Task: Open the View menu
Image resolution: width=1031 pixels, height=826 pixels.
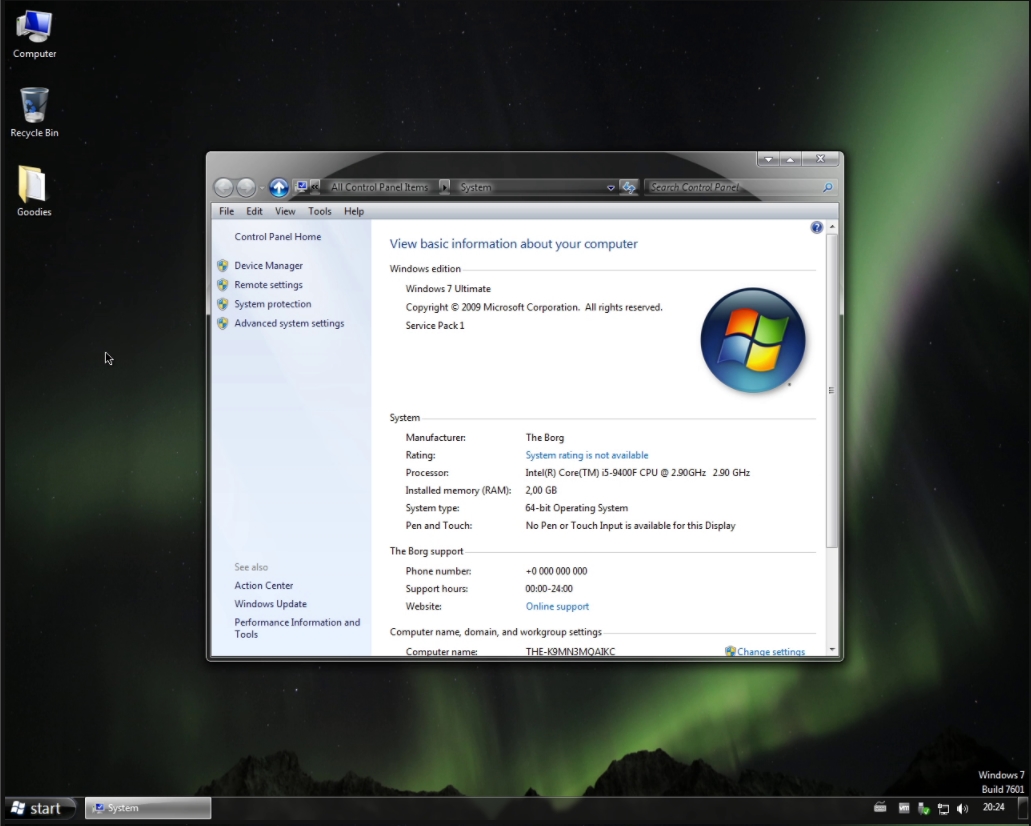Action: click(x=285, y=211)
